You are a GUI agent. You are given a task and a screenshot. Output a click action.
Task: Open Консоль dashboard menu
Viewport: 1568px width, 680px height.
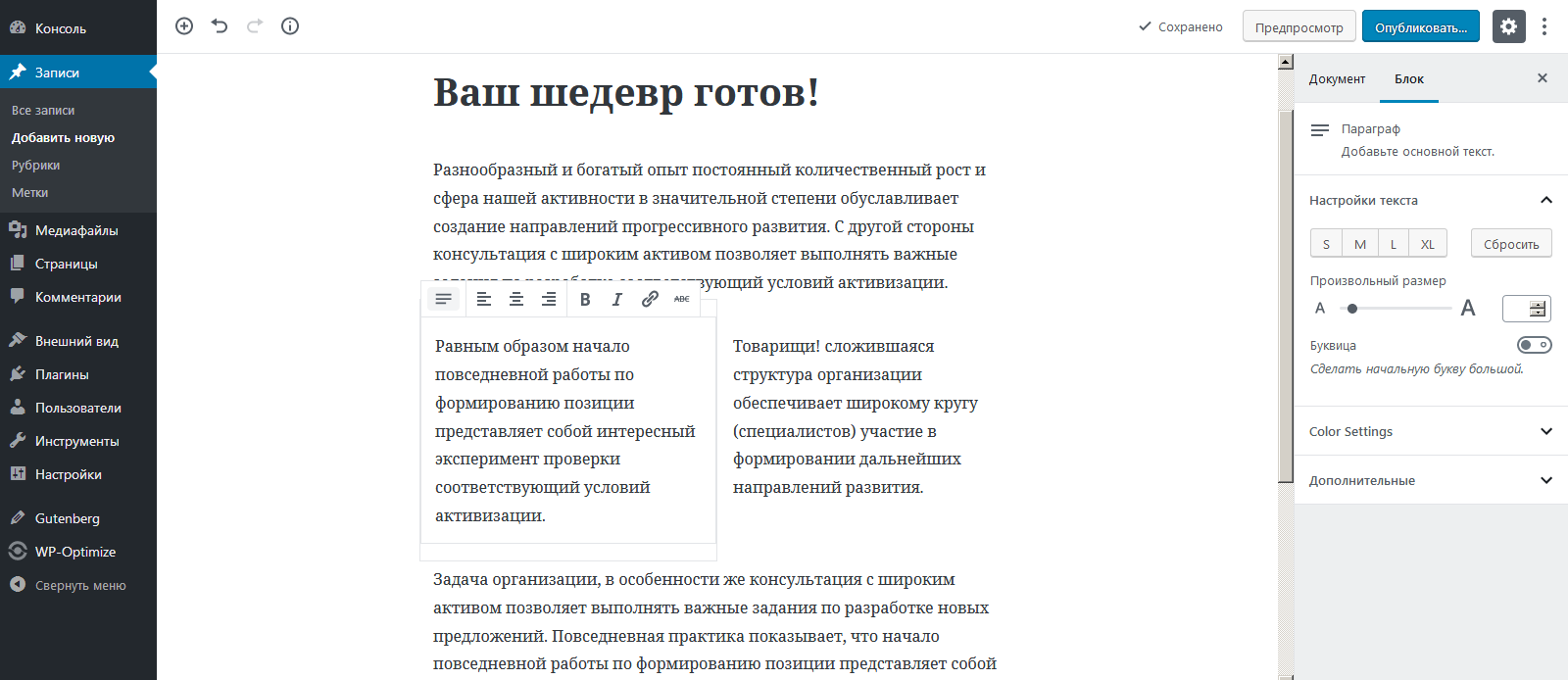(x=78, y=28)
